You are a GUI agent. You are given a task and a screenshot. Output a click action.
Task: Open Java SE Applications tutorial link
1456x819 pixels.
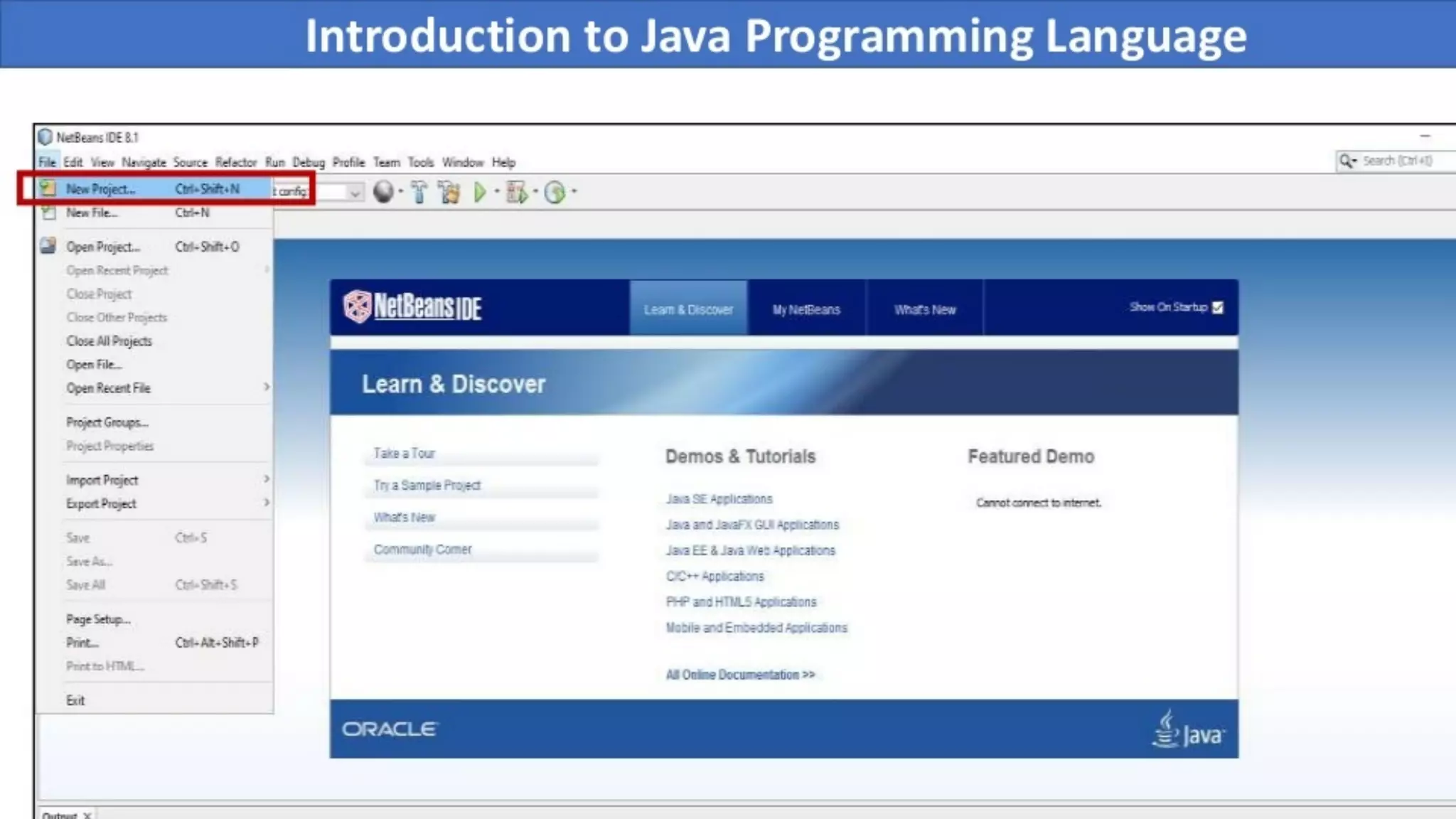tap(719, 499)
